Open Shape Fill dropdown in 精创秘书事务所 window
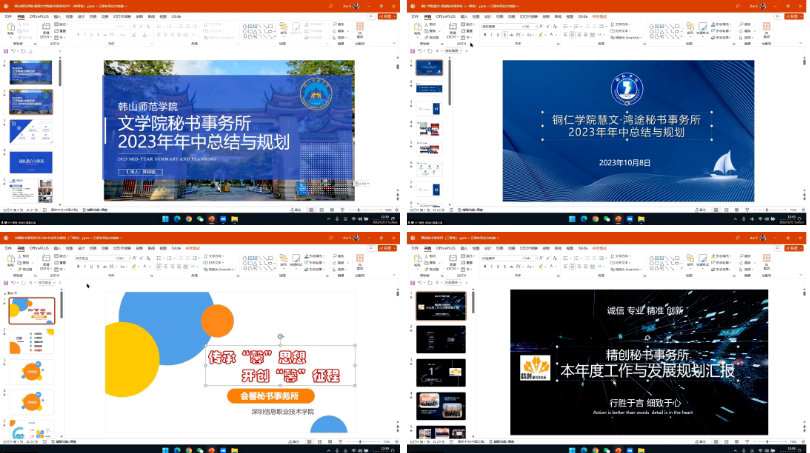Viewport: 810px width, 453px height. pyautogui.click(x=721, y=256)
